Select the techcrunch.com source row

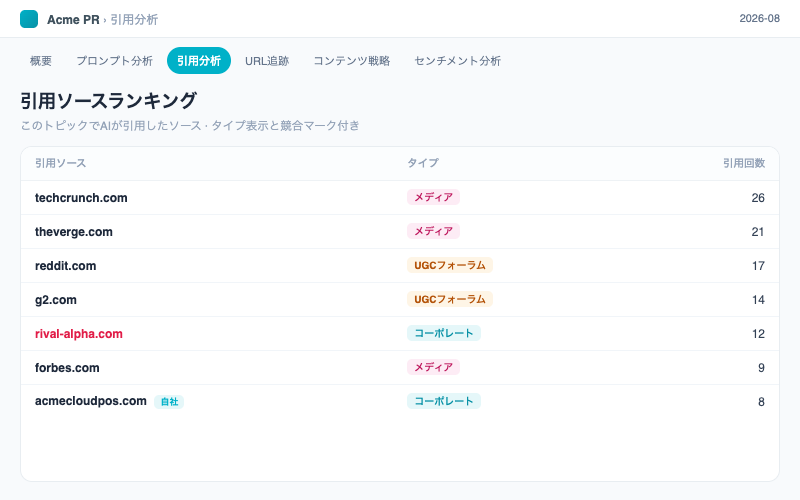pos(400,197)
